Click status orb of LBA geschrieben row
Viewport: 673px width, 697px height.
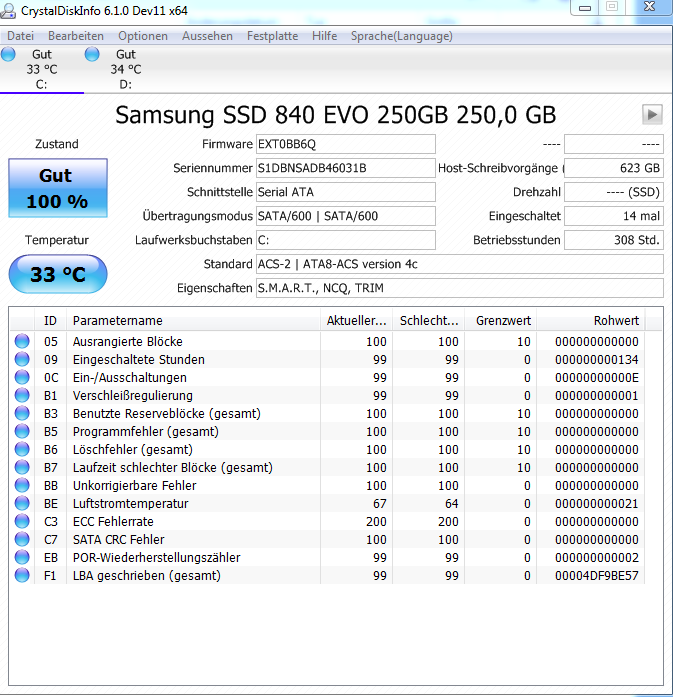pyautogui.click(x=22, y=575)
